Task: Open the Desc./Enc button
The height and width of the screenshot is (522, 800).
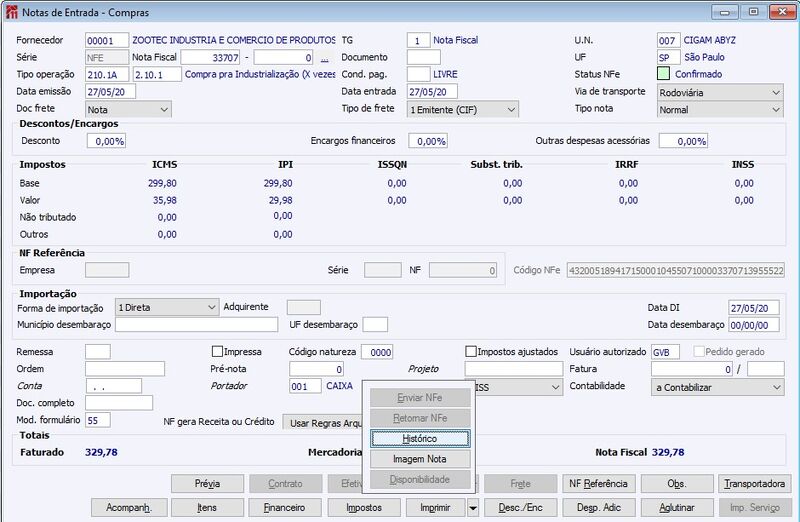Action: [x=520, y=508]
